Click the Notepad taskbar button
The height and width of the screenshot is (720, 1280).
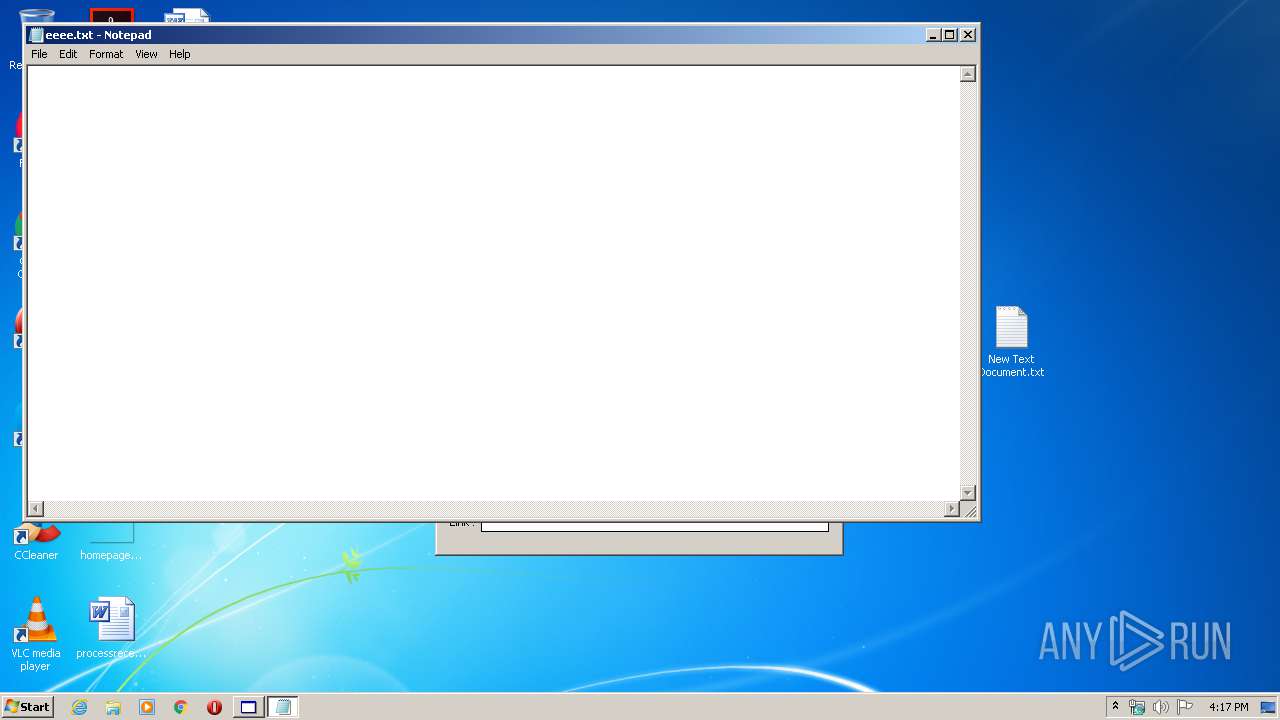pyautogui.click(x=283, y=707)
